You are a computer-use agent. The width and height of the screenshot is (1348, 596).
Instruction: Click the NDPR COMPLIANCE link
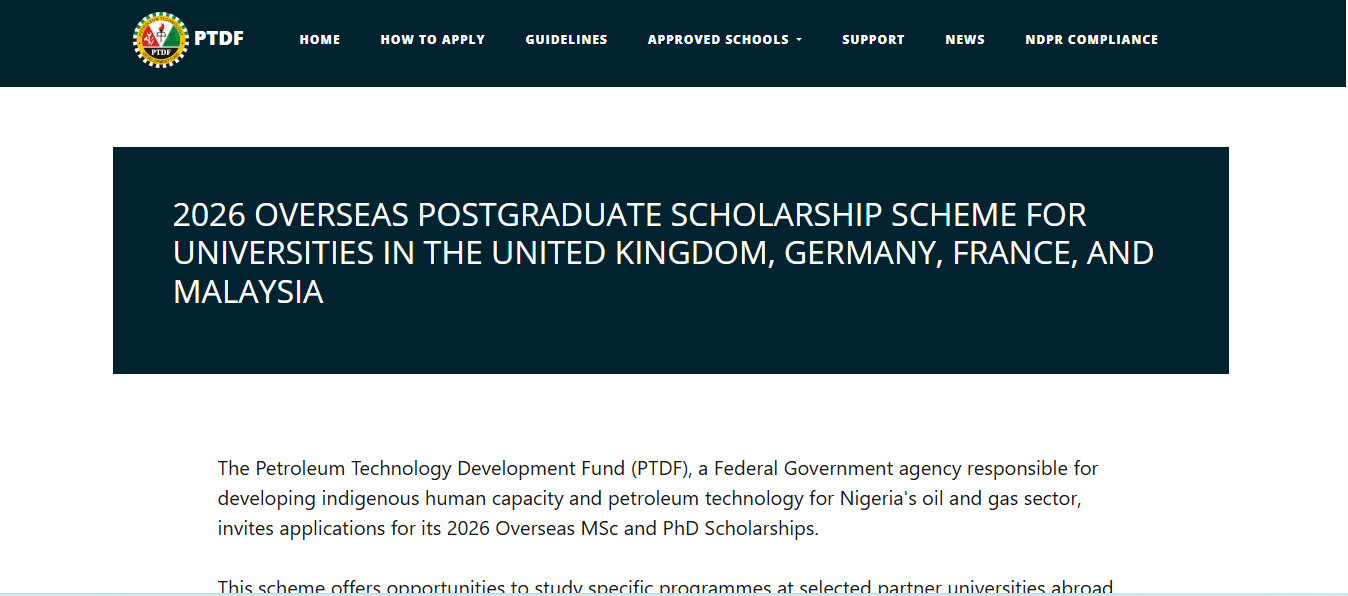(1091, 40)
